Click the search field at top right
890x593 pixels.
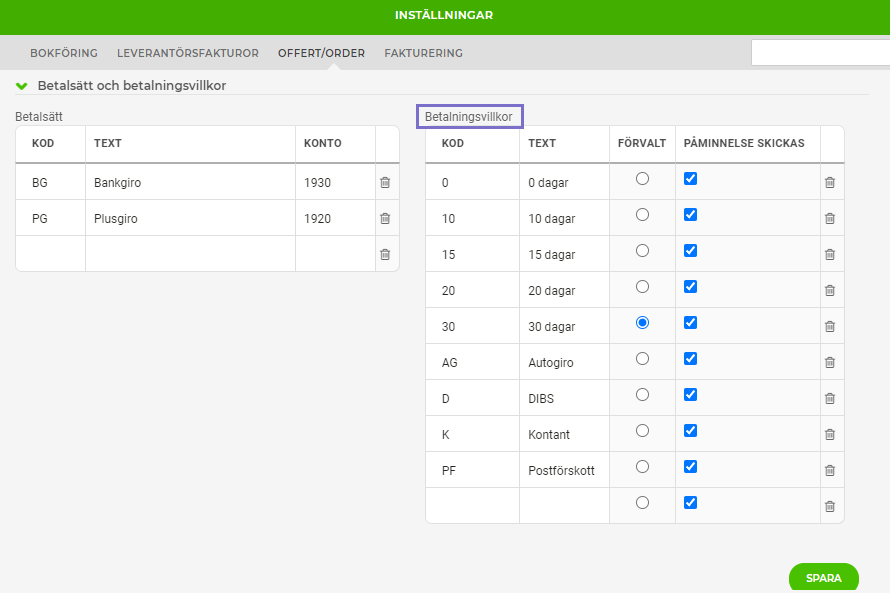coord(820,53)
